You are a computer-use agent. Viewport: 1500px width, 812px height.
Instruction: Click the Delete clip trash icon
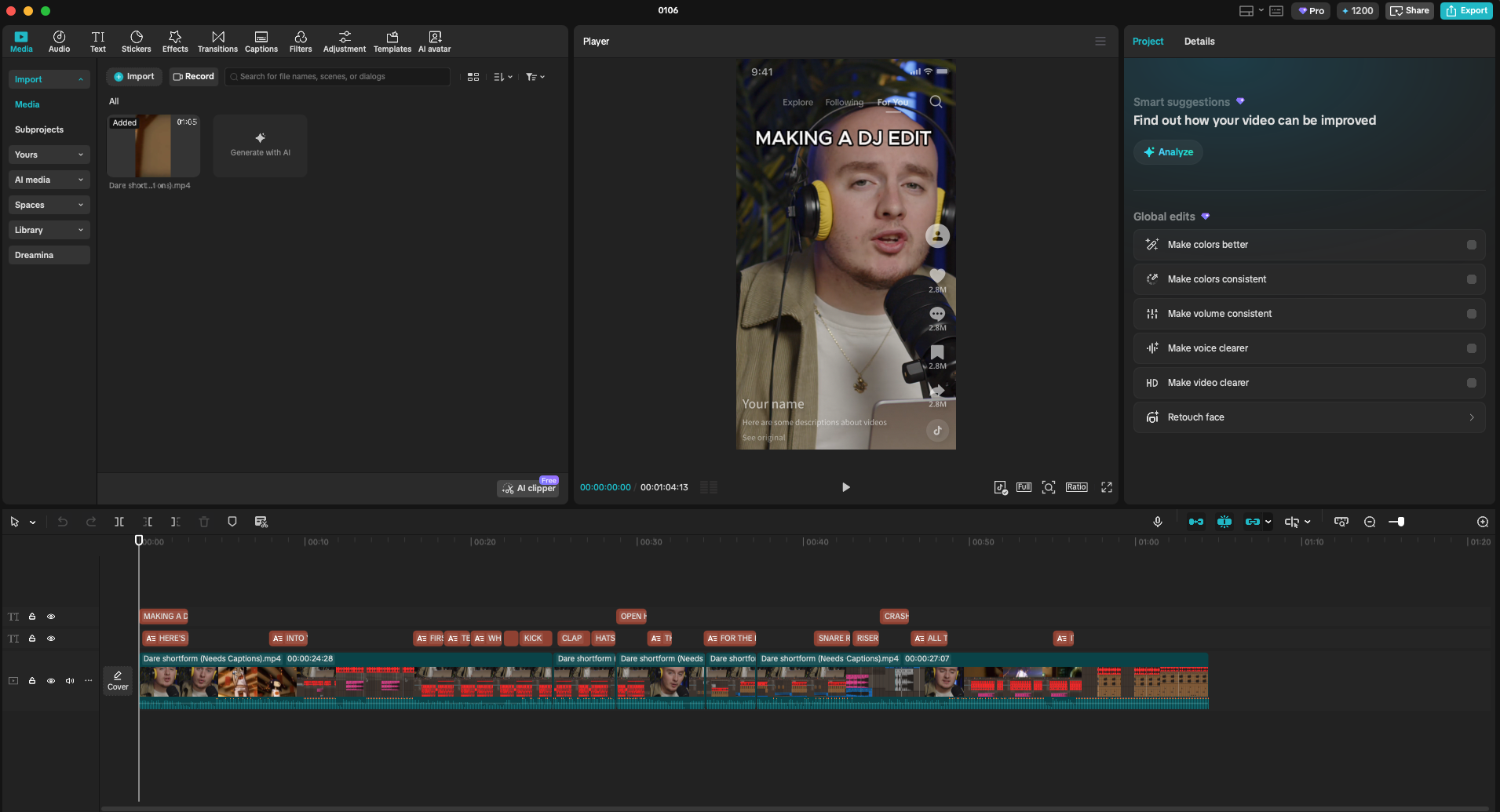(x=204, y=522)
